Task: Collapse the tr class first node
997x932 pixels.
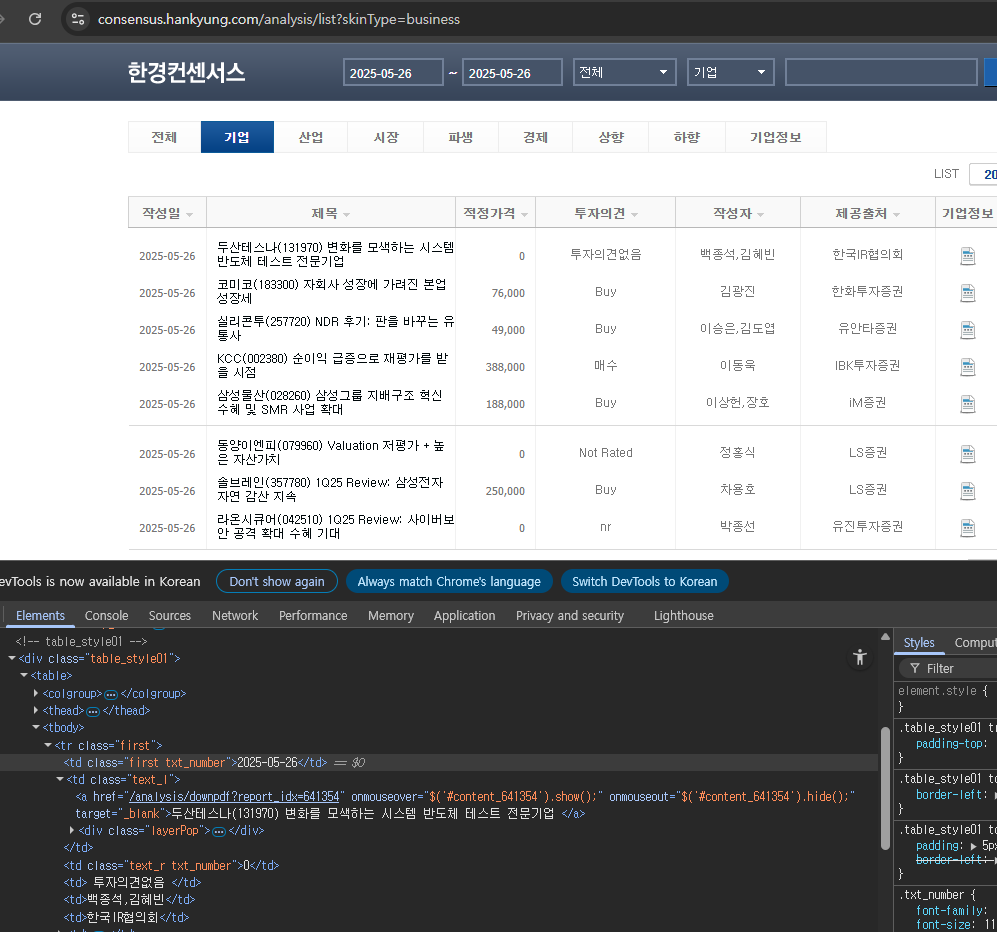Action: tap(48, 745)
